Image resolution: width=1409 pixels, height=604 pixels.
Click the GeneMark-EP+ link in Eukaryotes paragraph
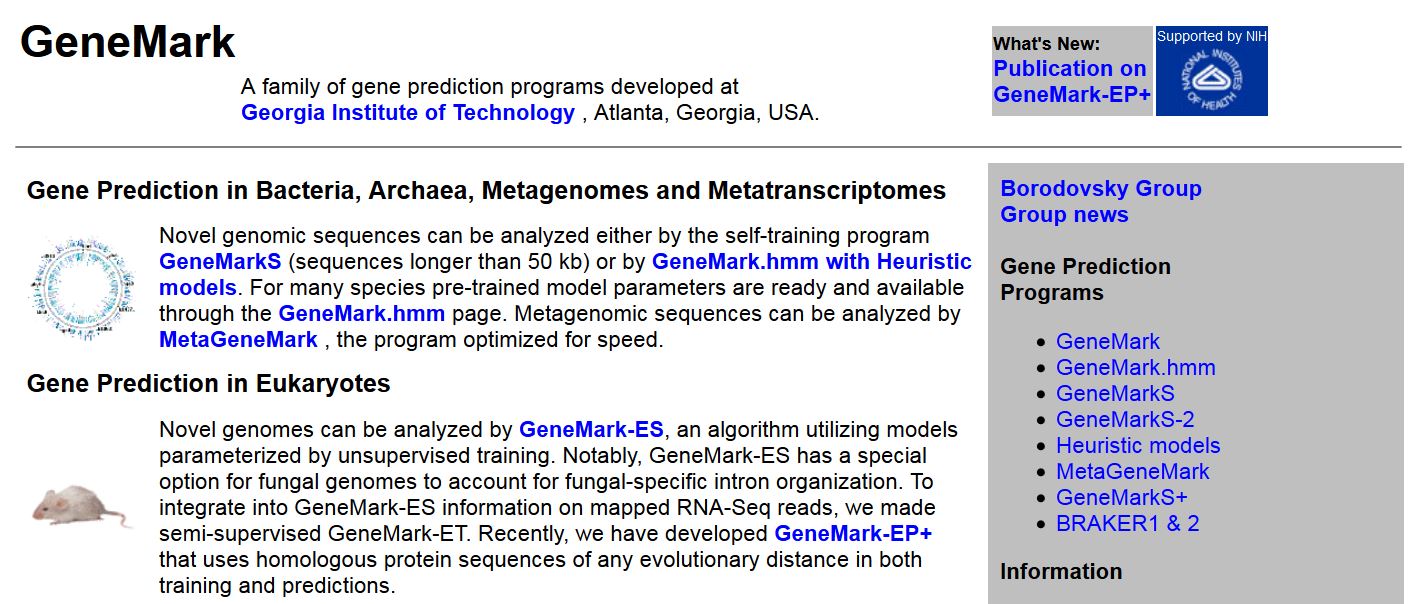pyautogui.click(x=853, y=533)
